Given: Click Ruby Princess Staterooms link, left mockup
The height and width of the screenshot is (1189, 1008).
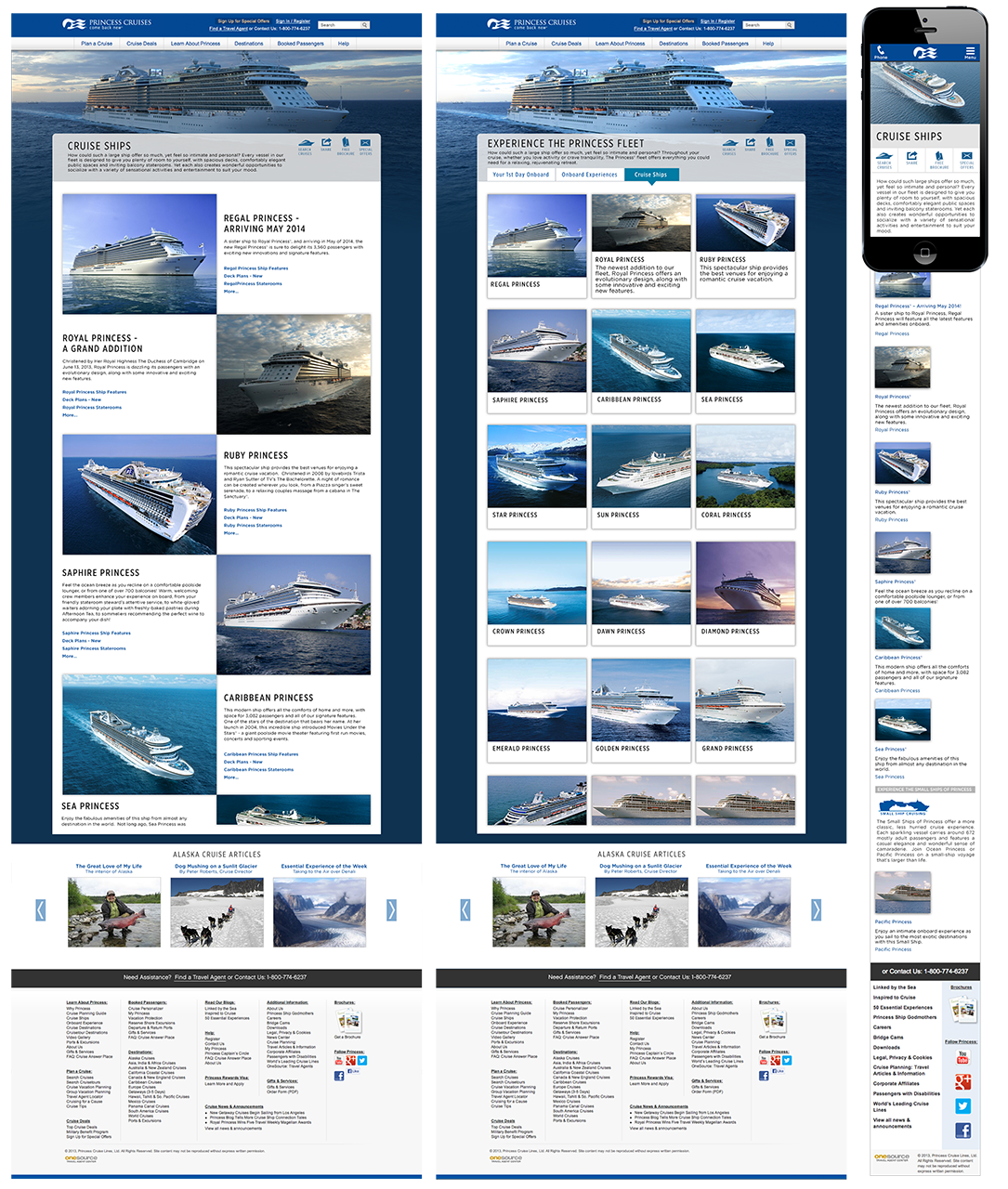Looking at the screenshot, I should [253, 526].
